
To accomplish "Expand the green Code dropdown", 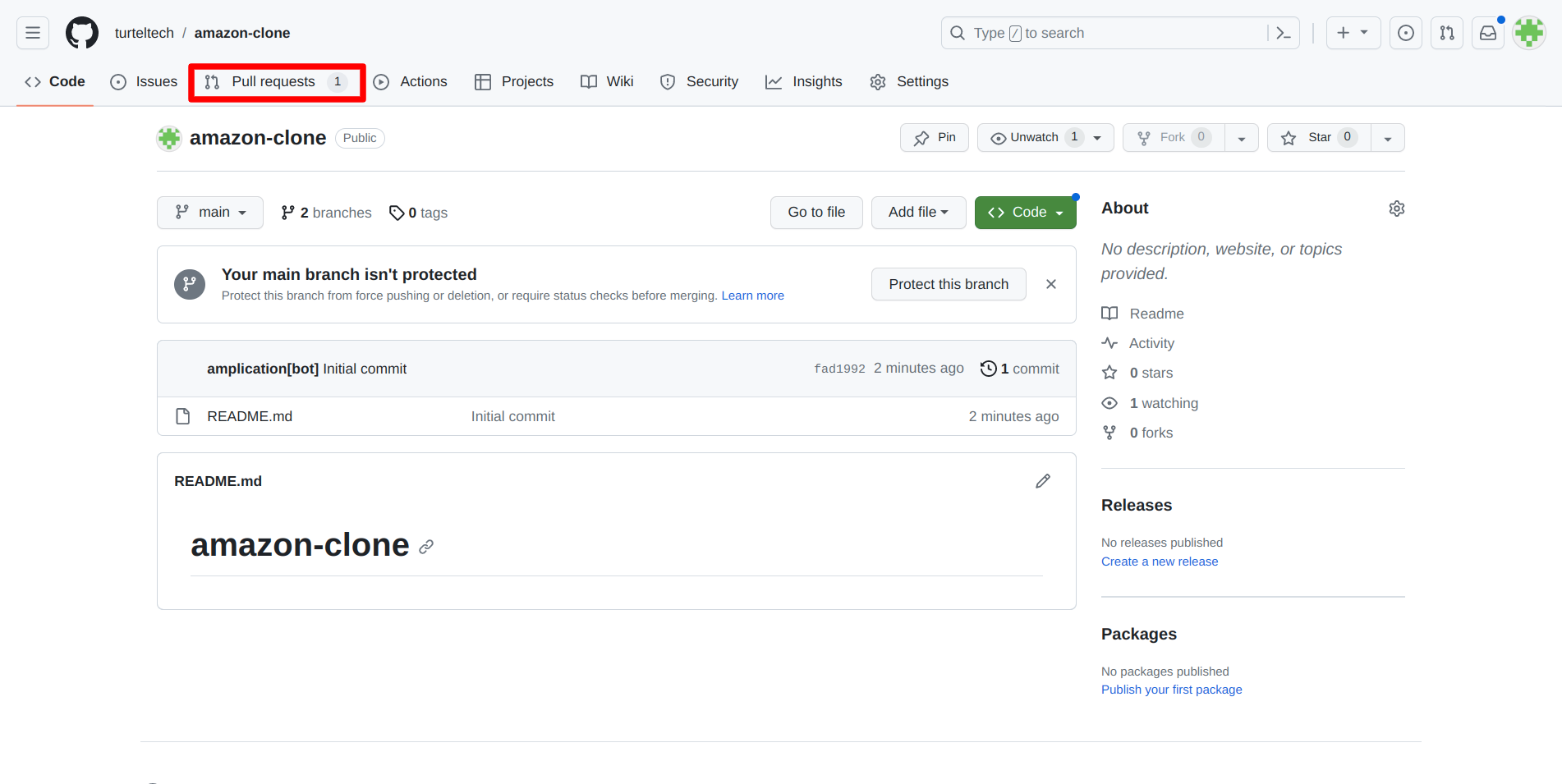I will coord(1059,212).
